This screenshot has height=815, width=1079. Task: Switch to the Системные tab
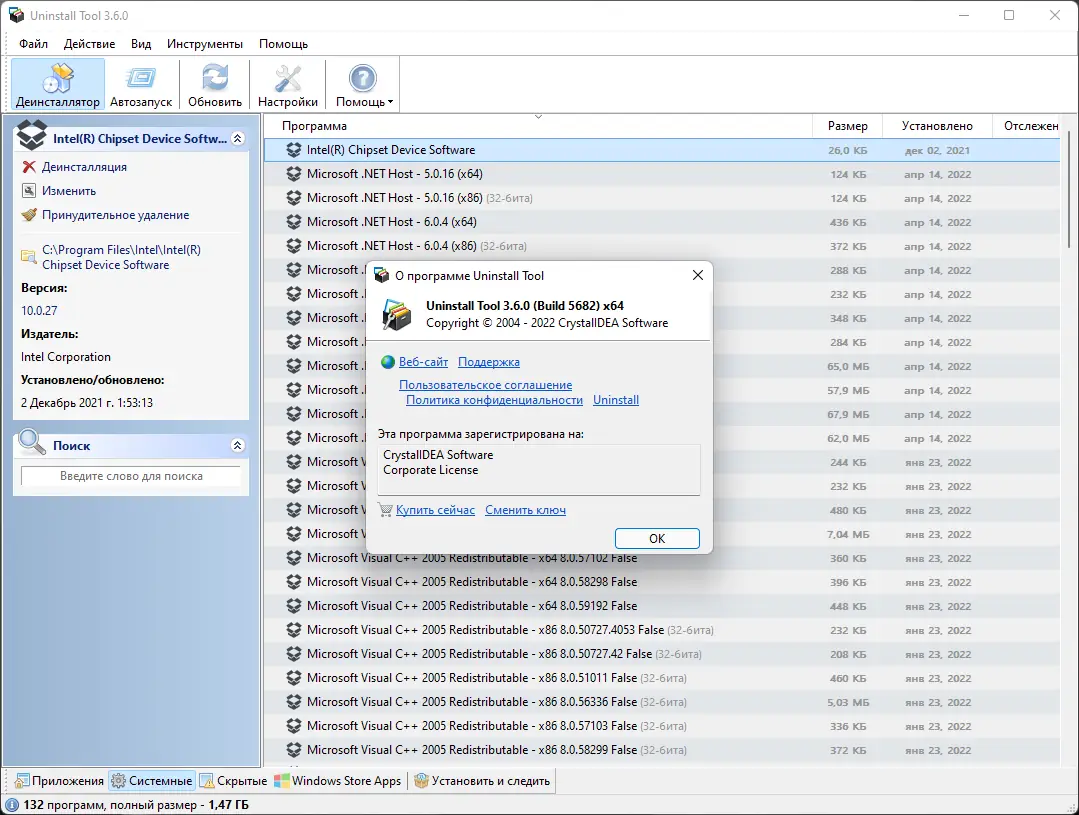pos(152,781)
